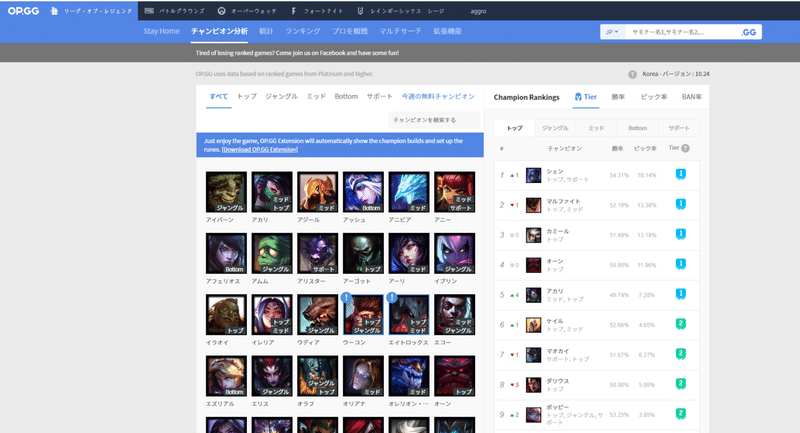The width and height of the screenshot is (800, 433).
Task: Select the Bottom champion filter tab
Action: click(346, 96)
